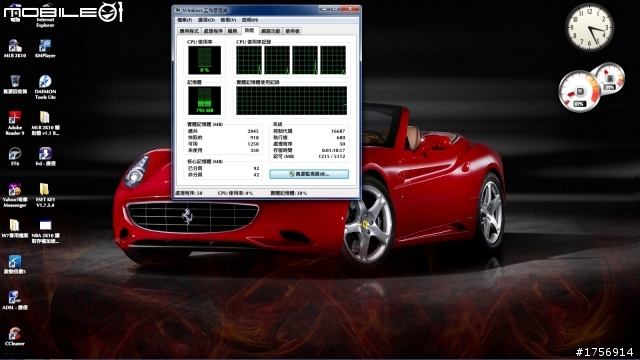Click the fourth CPU usage history graph
The width and height of the screenshot is (640, 360).
click(333, 60)
